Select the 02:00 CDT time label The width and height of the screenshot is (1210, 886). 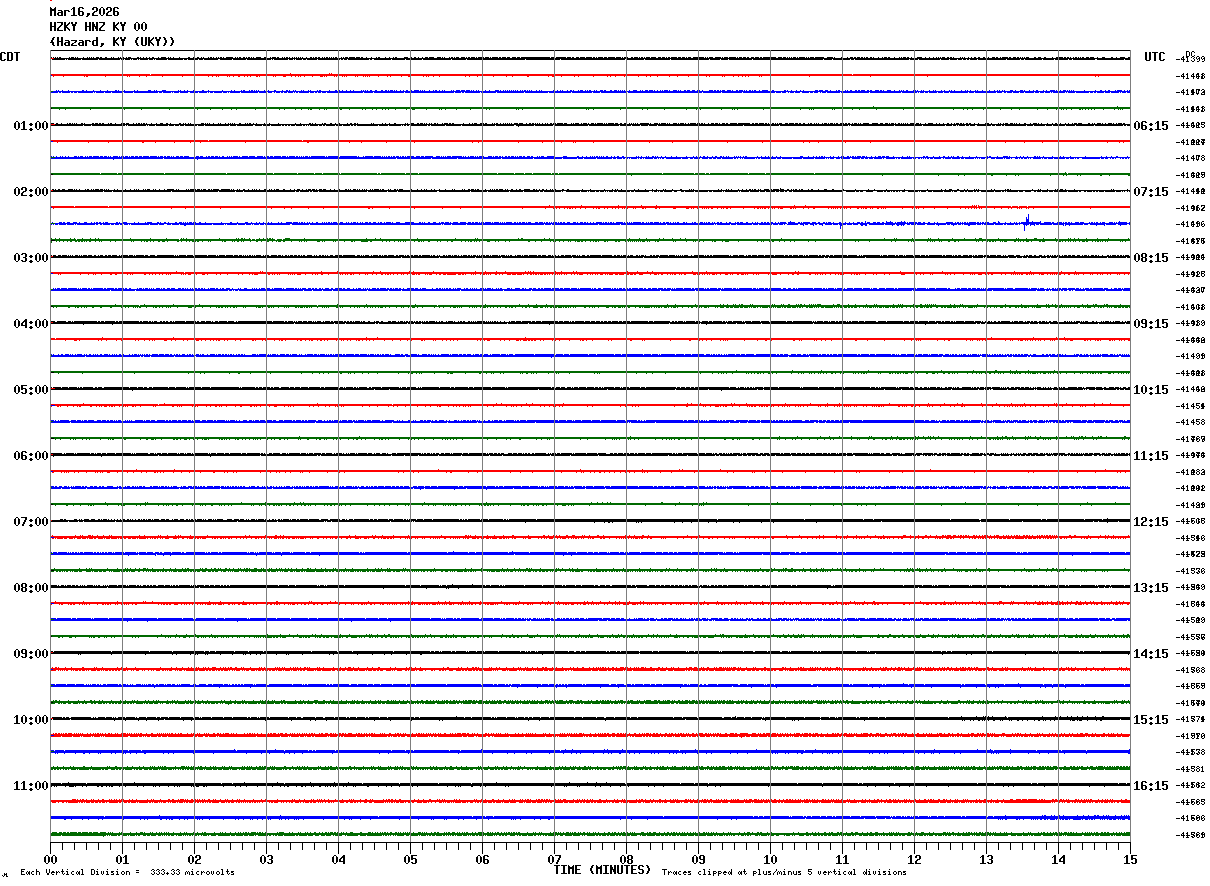[x=31, y=192]
